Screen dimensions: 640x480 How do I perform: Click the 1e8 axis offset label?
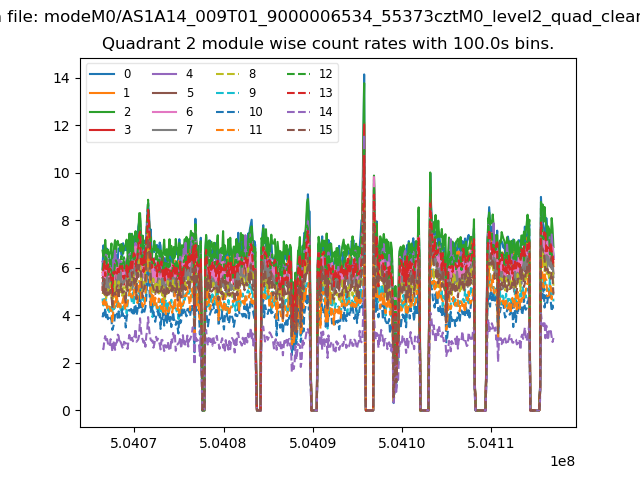pos(562,462)
